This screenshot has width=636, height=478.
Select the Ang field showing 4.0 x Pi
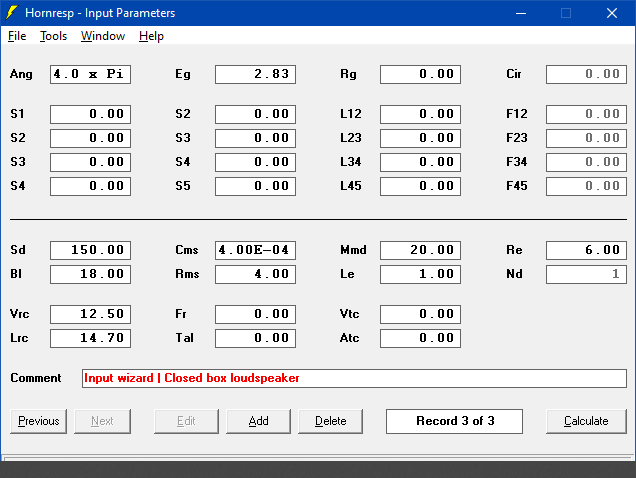(90, 74)
